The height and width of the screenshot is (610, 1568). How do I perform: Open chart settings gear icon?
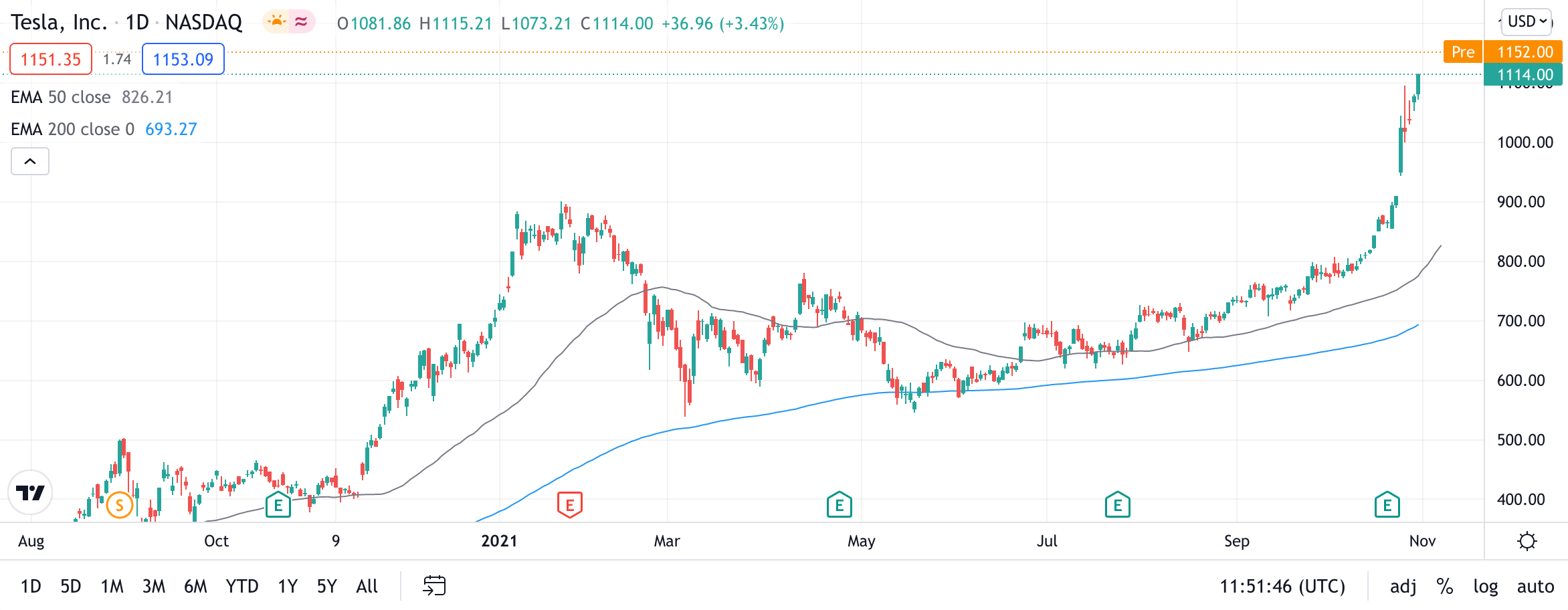click(x=1527, y=541)
